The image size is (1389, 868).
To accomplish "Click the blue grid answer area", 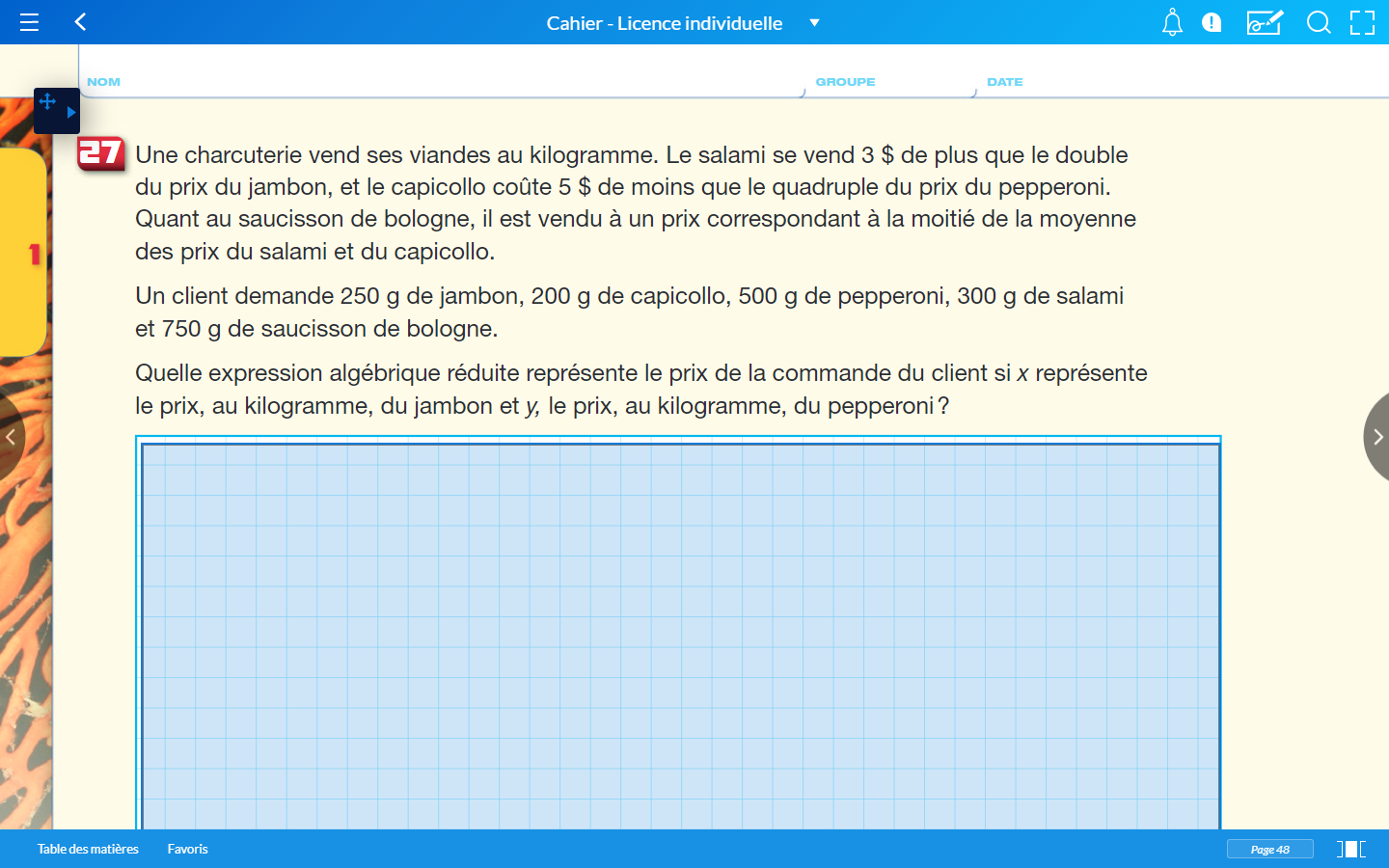I will pyautogui.click(x=680, y=637).
